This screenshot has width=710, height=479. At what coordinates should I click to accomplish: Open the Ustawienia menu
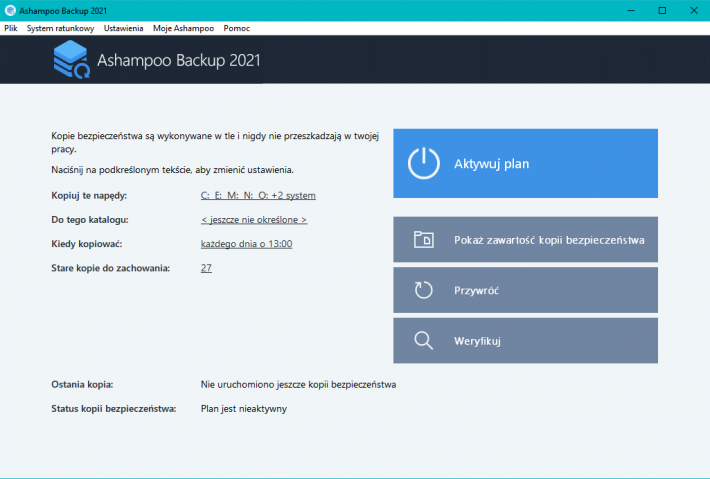click(123, 28)
